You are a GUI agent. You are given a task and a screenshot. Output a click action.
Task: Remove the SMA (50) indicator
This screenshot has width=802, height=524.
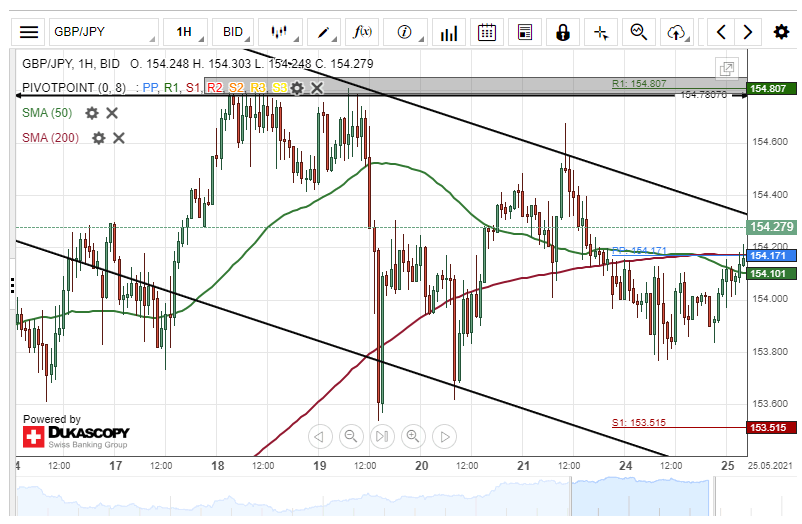[112, 113]
